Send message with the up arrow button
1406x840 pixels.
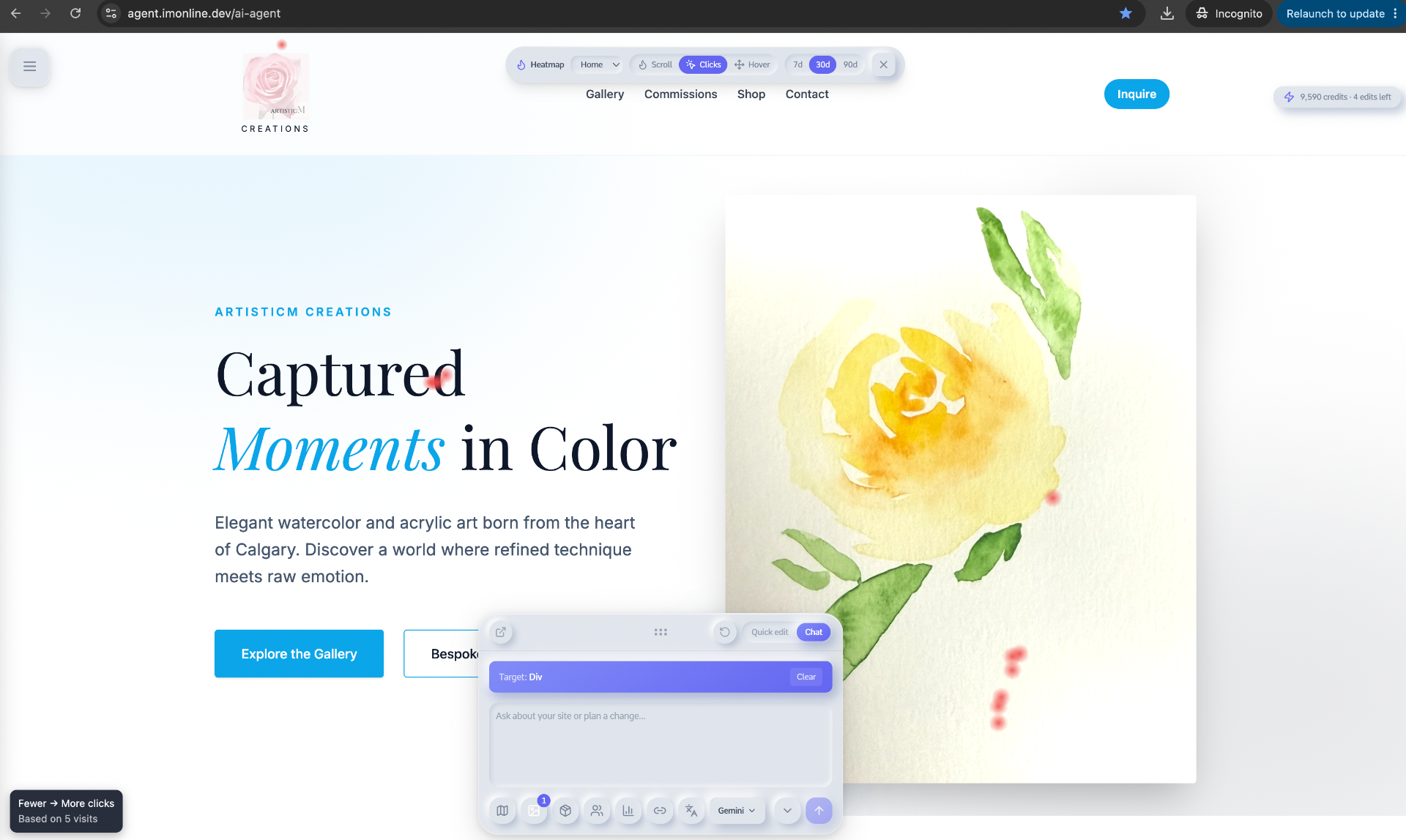coord(819,811)
